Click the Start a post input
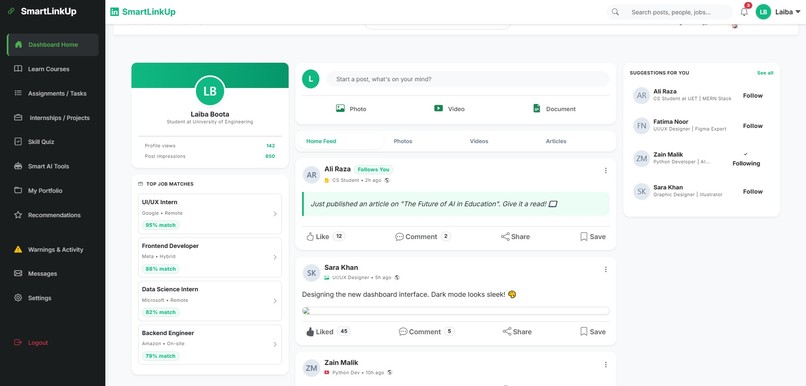806x386 pixels. click(468, 79)
